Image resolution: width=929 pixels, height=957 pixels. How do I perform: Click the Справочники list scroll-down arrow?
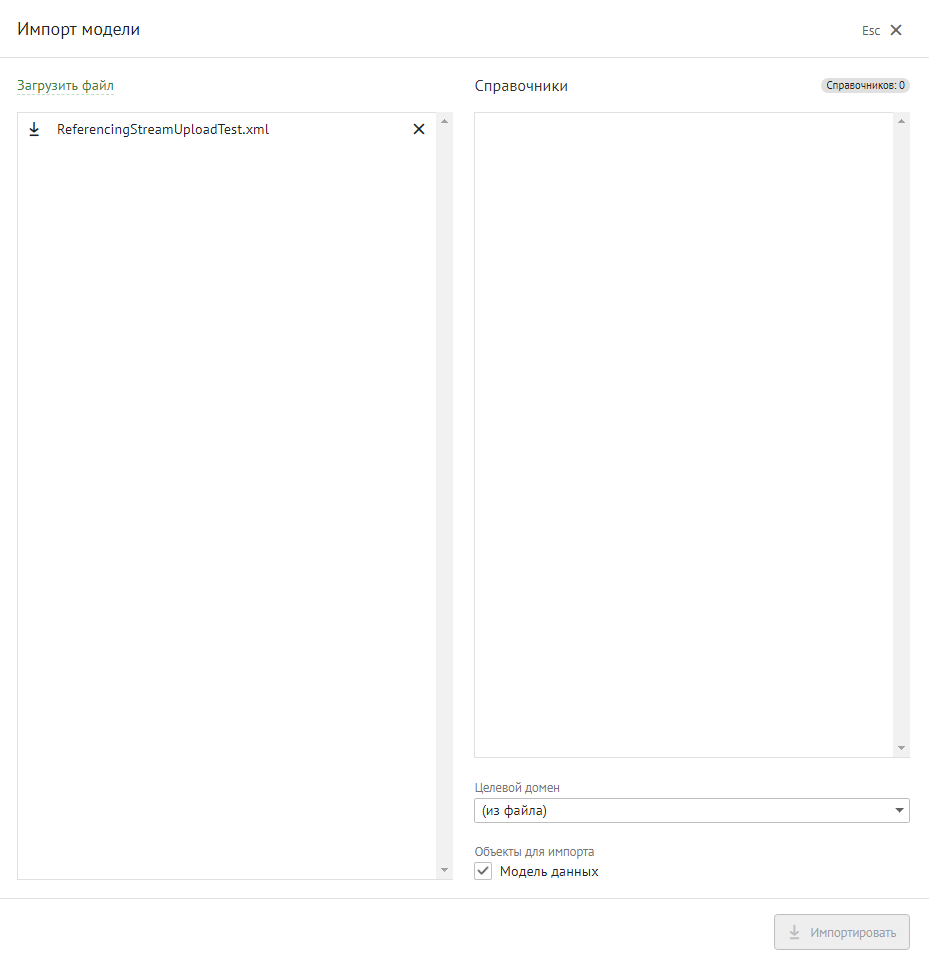point(902,748)
